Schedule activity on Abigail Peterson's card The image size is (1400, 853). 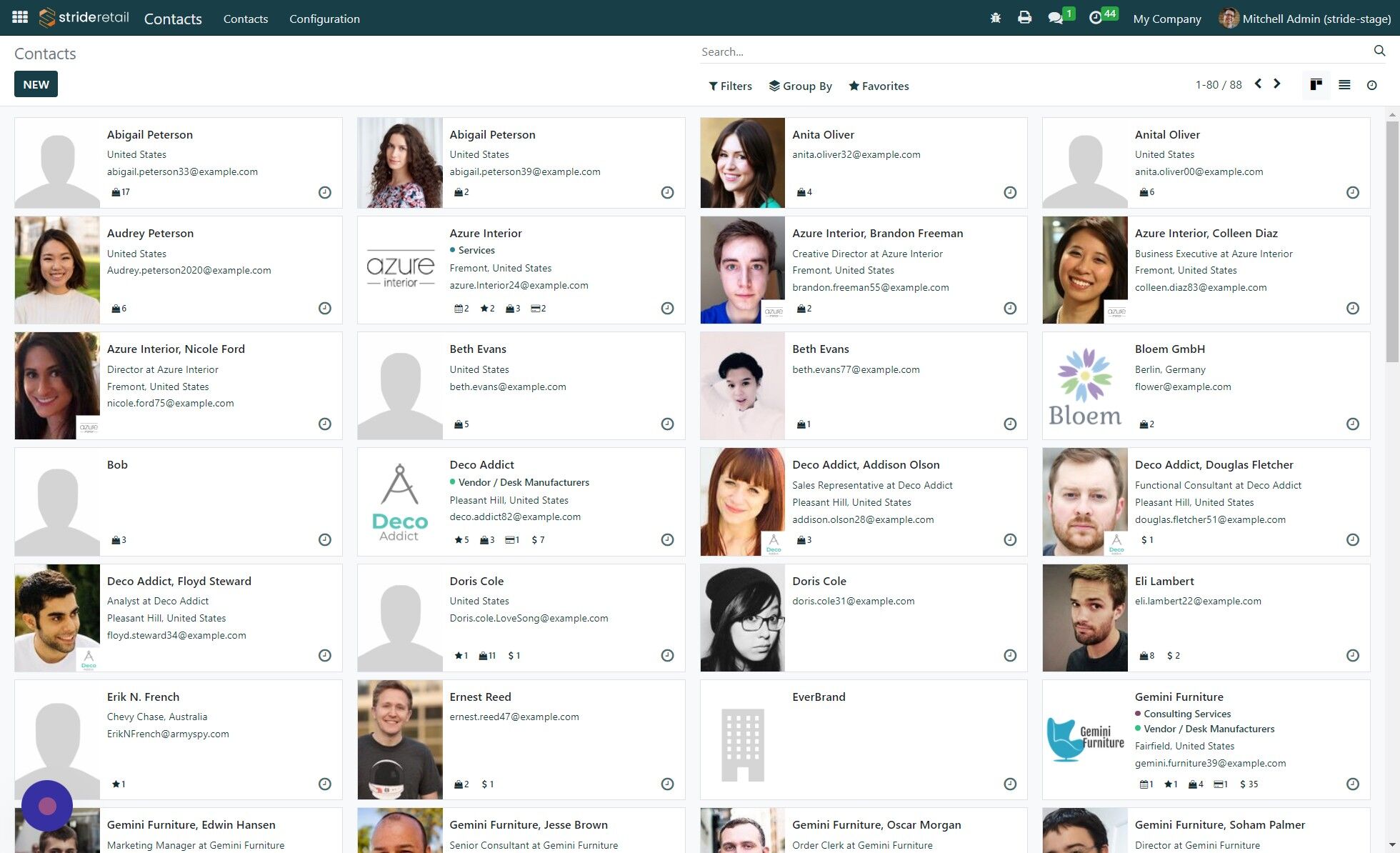pyautogui.click(x=324, y=192)
